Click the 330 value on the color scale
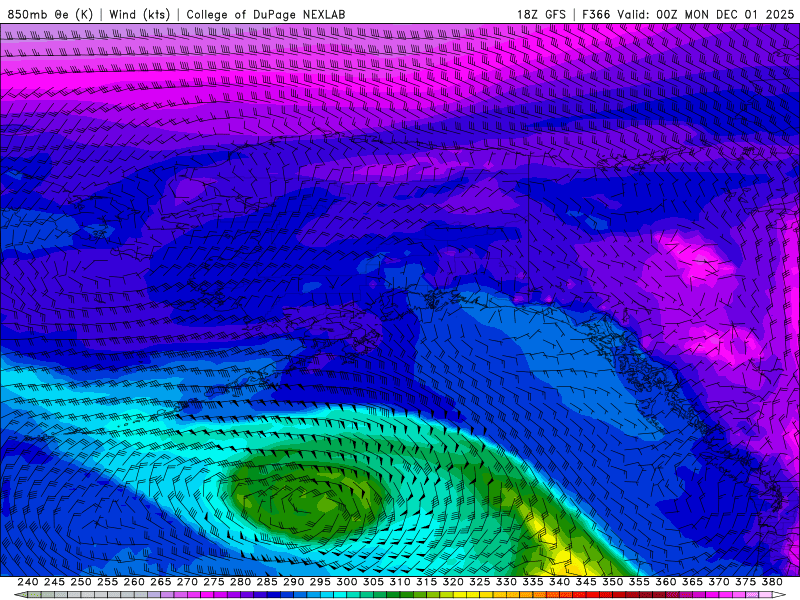Viewport: 800px width, 600px height. [x=506, y=582]
